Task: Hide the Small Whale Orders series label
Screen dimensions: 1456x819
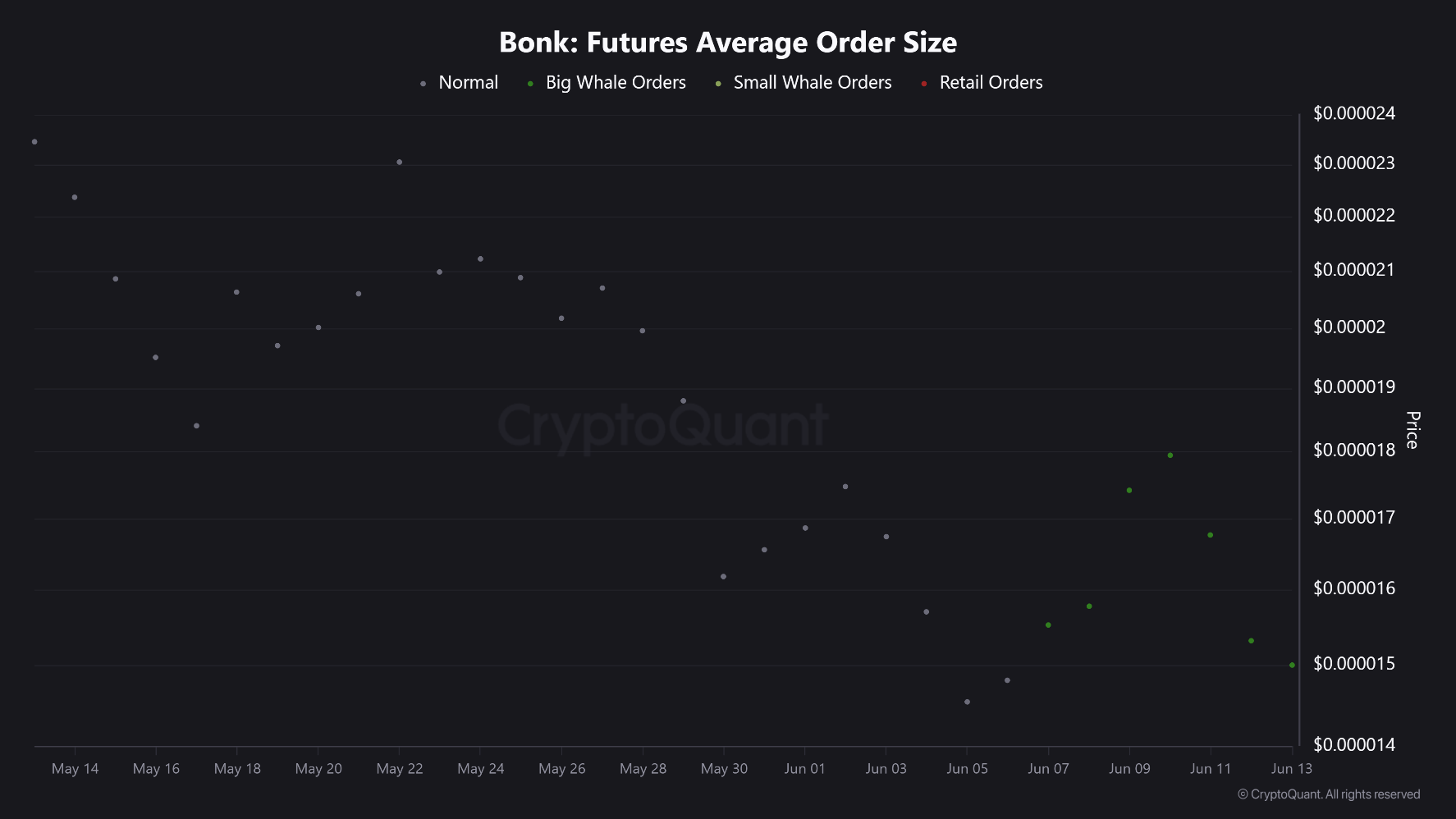Action: coord(812,83)
